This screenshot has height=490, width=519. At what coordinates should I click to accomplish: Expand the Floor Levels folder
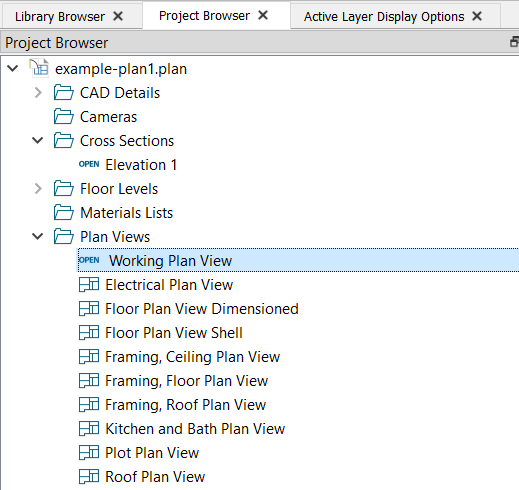tap(38, 189)
